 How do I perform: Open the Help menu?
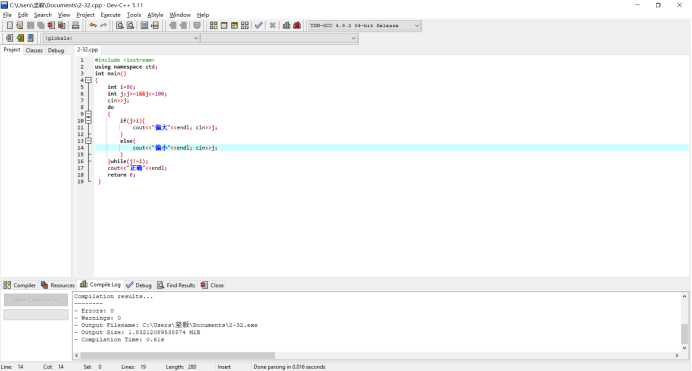pos(203,15)
